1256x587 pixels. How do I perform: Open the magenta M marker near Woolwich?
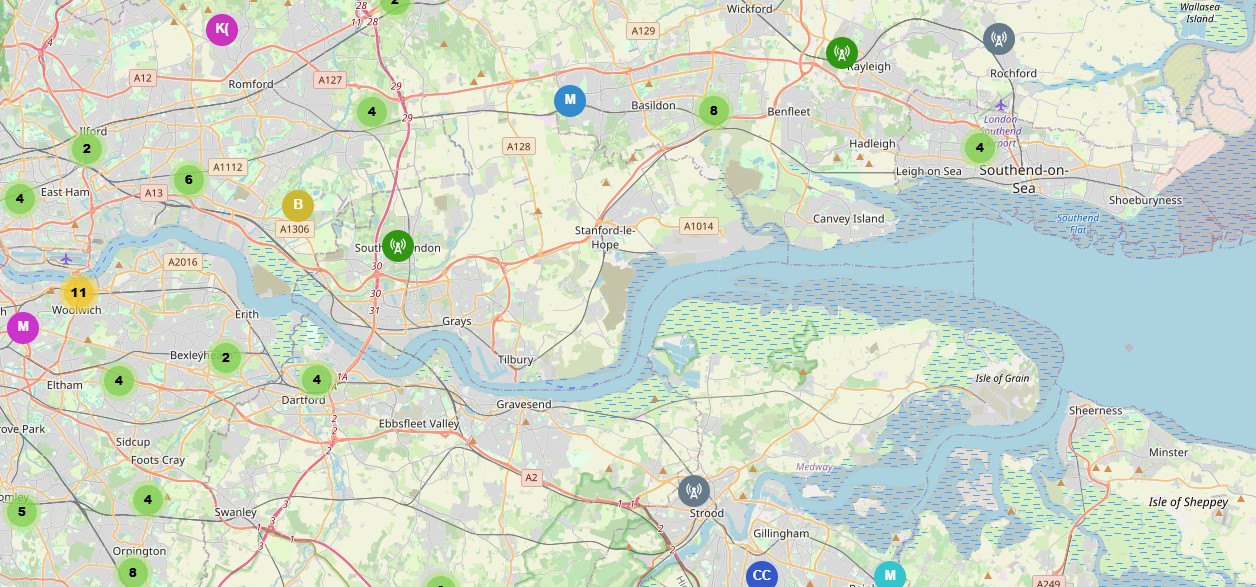click(22, 327)
